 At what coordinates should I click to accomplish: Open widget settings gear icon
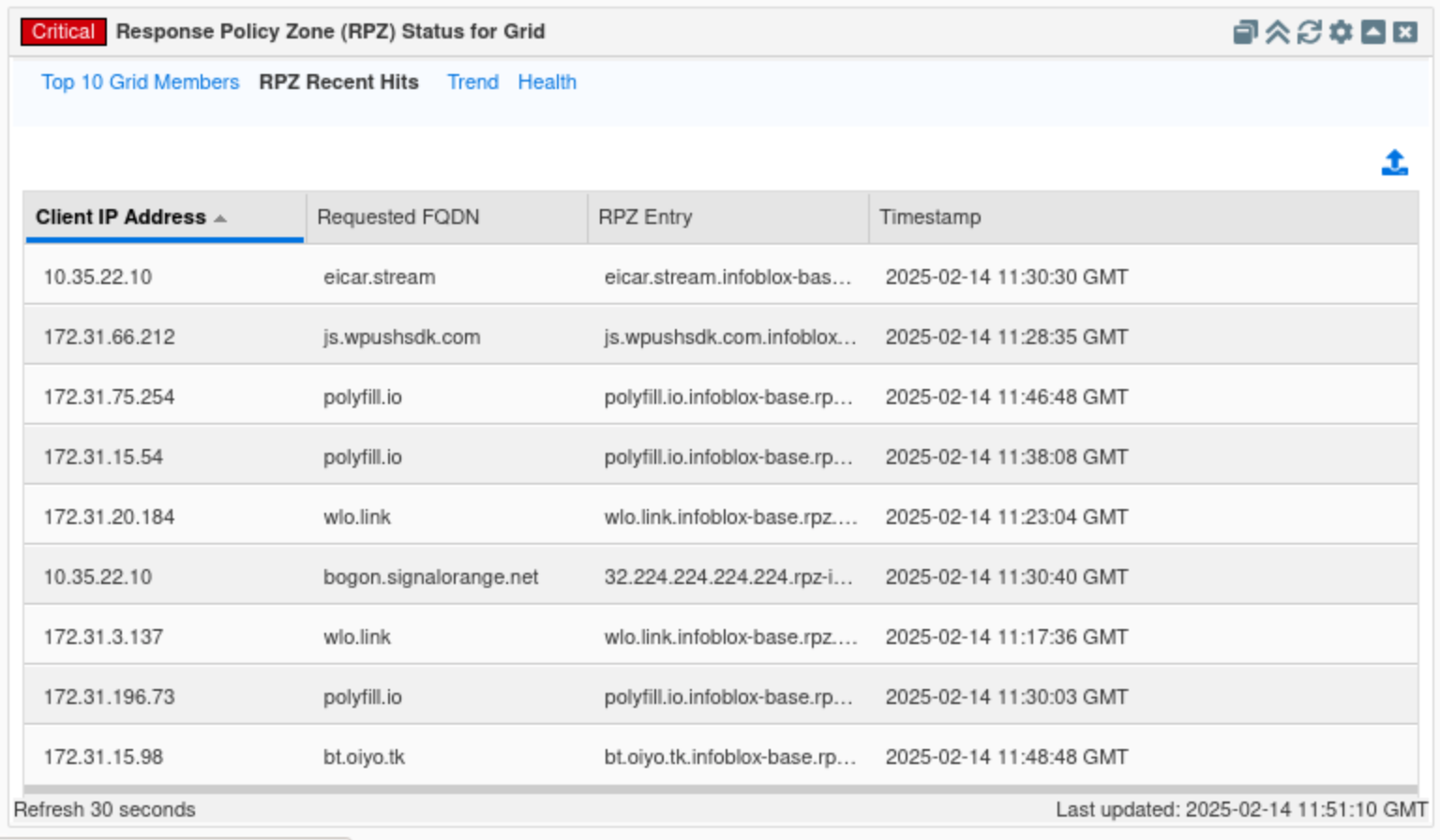(1341, 33)
